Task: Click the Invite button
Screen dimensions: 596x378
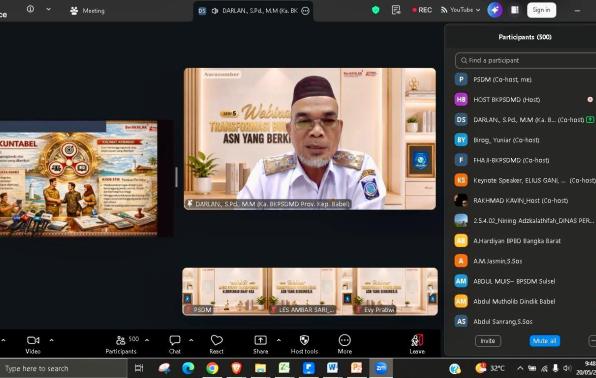Action: click(x=488, y=341)
